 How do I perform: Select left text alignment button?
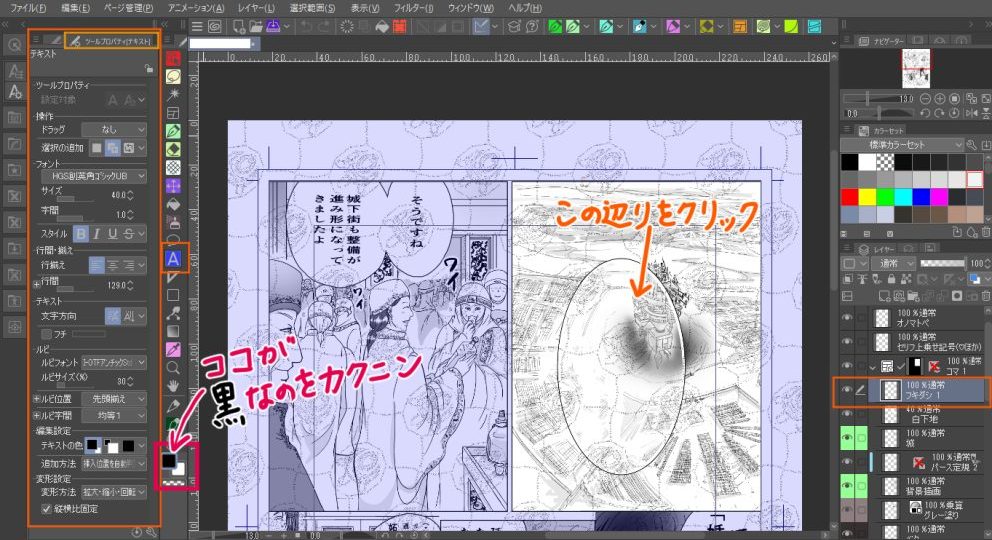[96, 266]
